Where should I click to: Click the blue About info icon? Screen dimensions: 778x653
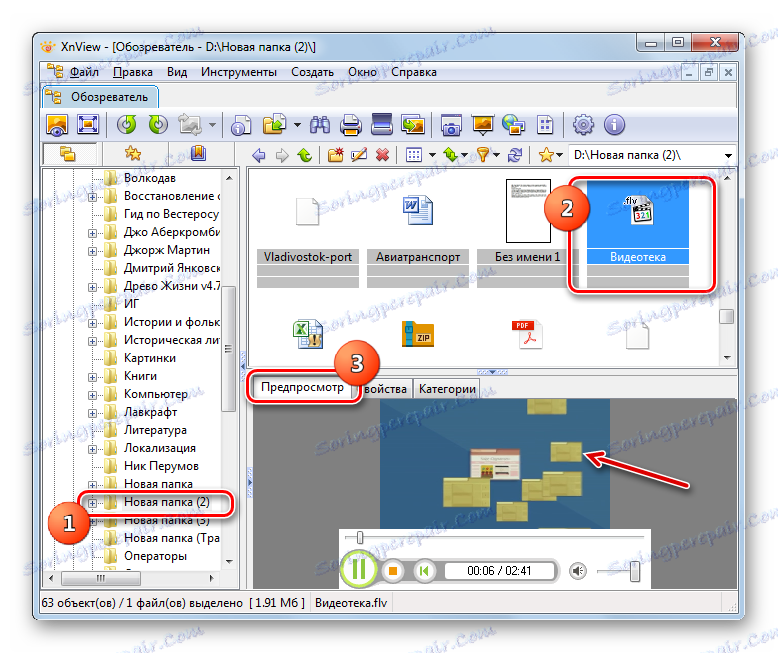click(614, 125)
